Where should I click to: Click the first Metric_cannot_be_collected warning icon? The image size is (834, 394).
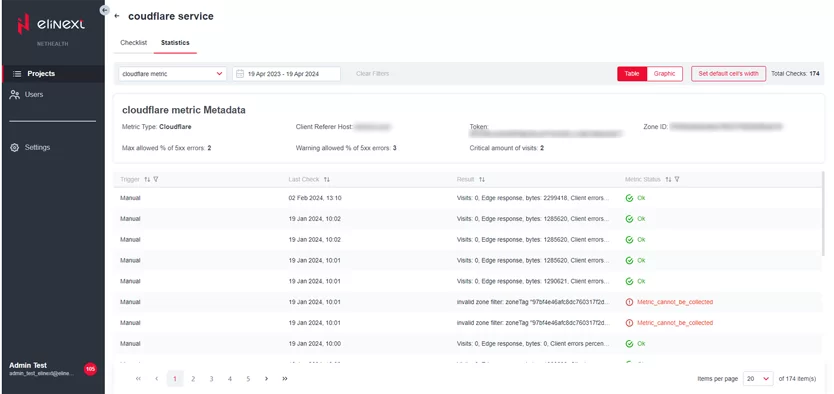click(629, 302)
